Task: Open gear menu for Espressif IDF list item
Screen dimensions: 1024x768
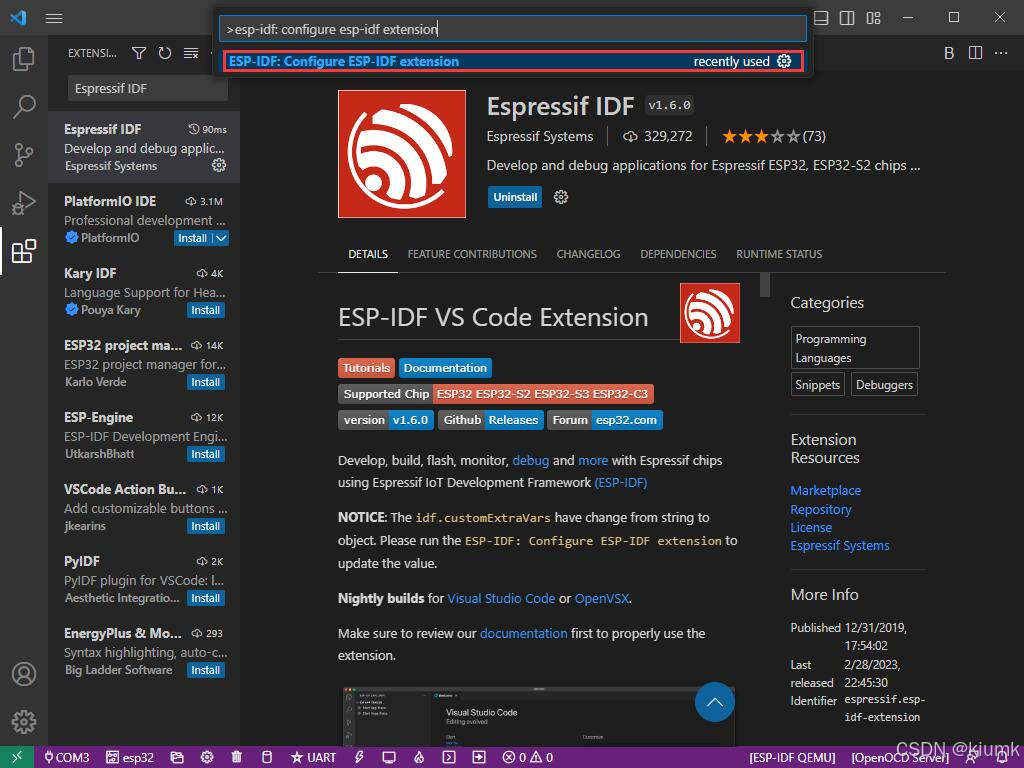Action: pyautogui.click(x=219, y=165)
